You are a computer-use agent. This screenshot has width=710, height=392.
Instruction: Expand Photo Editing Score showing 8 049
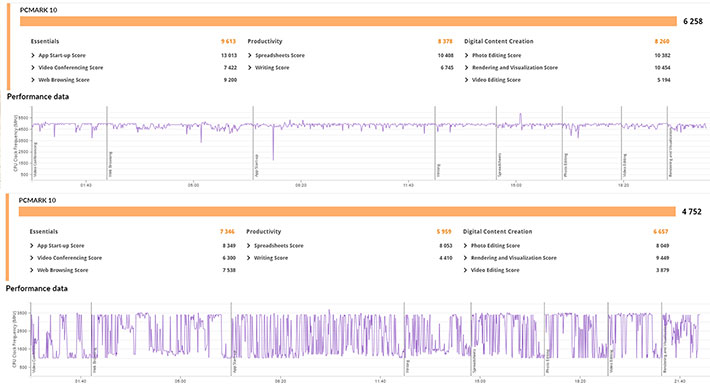465,245
